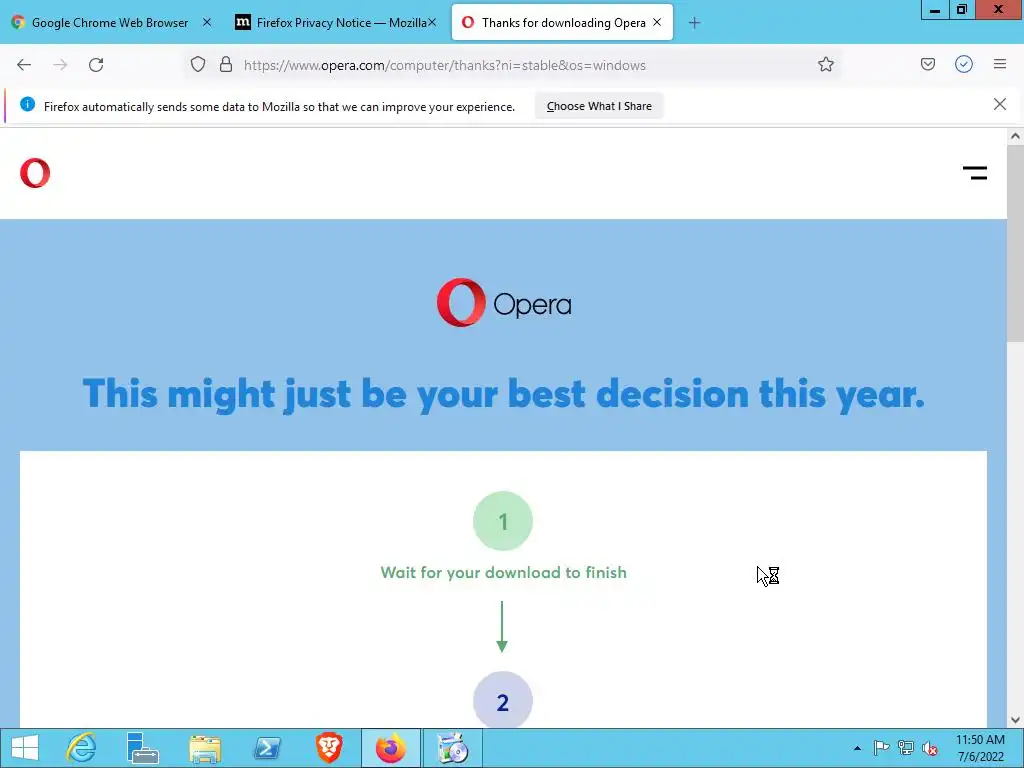Click the large Opera logo in the banner
This screenshot has height=768, width=1024.
[x=504, y=303]
